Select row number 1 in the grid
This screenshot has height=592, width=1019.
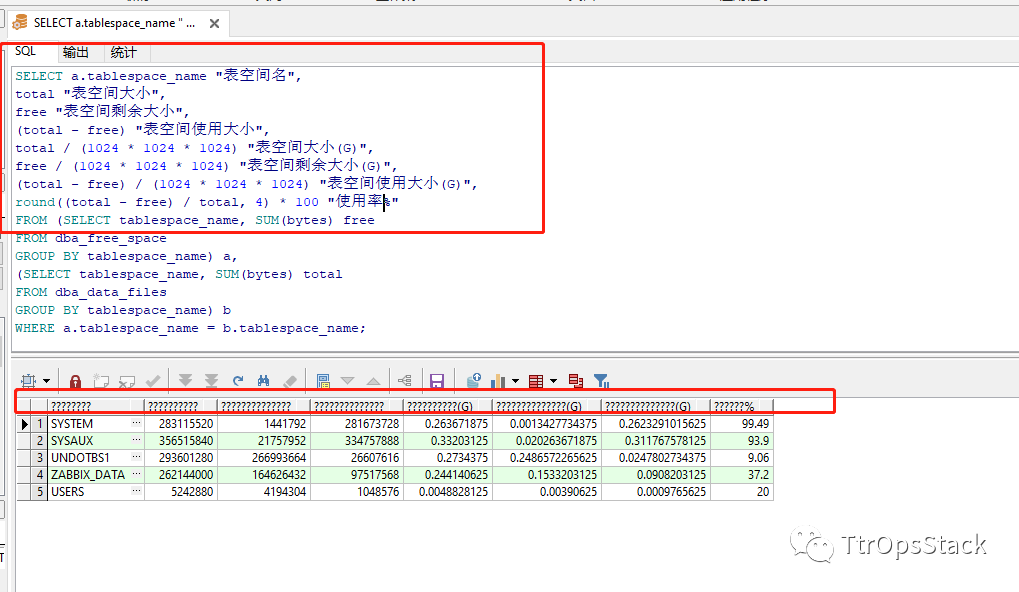[40, 424]
